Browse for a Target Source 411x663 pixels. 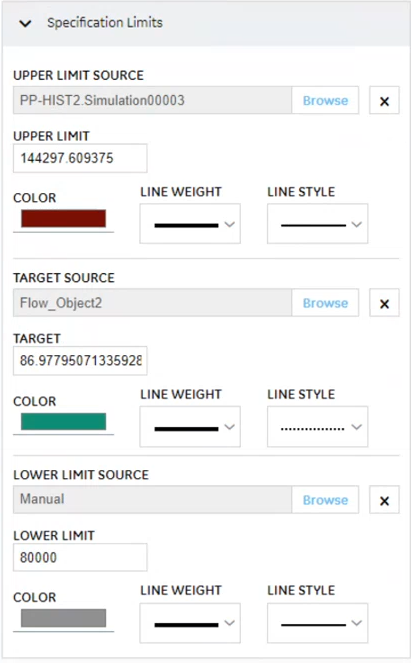325,303
